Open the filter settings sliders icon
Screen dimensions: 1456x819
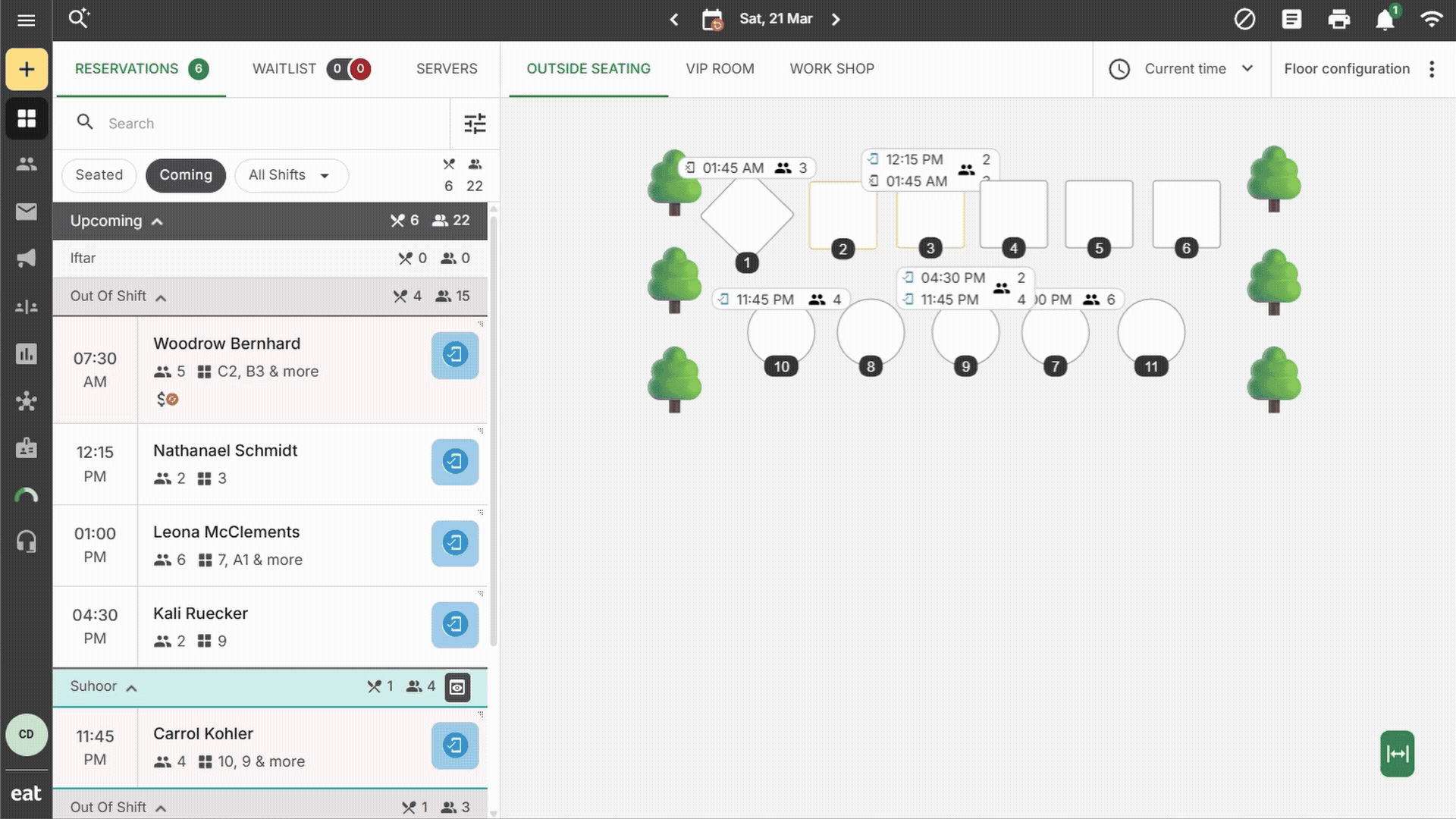pos(475,124)
